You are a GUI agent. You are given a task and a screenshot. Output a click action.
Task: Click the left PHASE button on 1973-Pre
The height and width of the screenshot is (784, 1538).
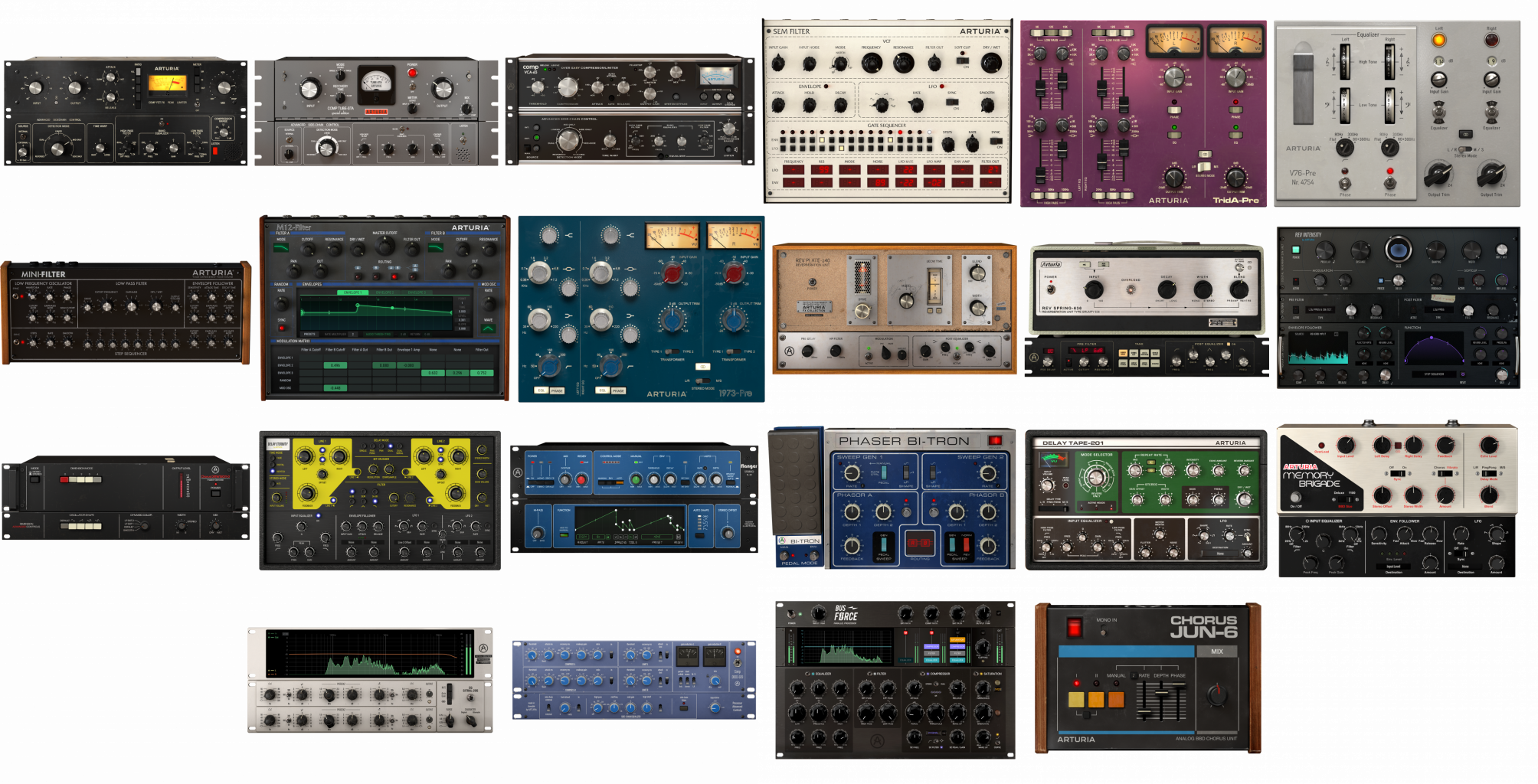coord(557,390)
